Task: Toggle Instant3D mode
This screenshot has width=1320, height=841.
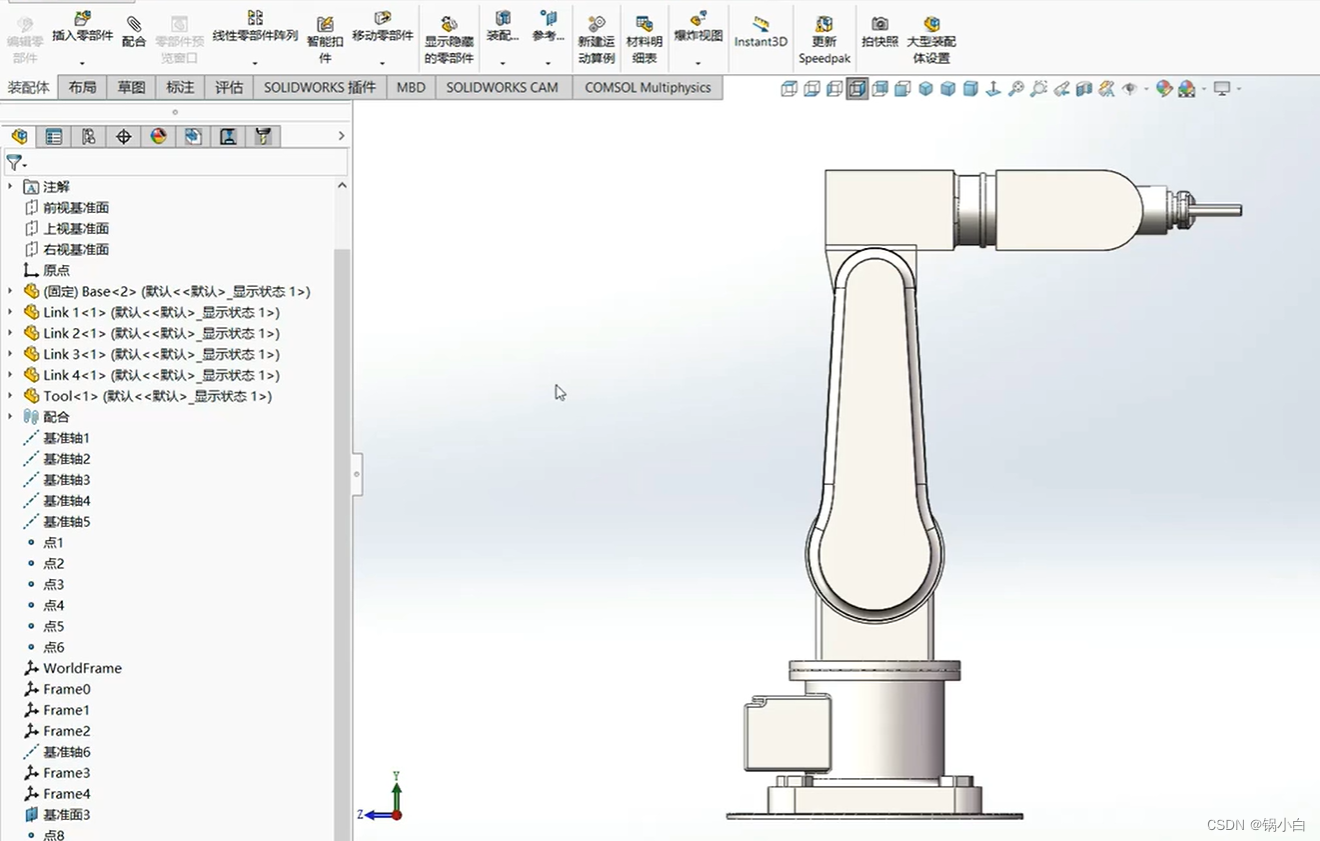Action: (761, 33)
